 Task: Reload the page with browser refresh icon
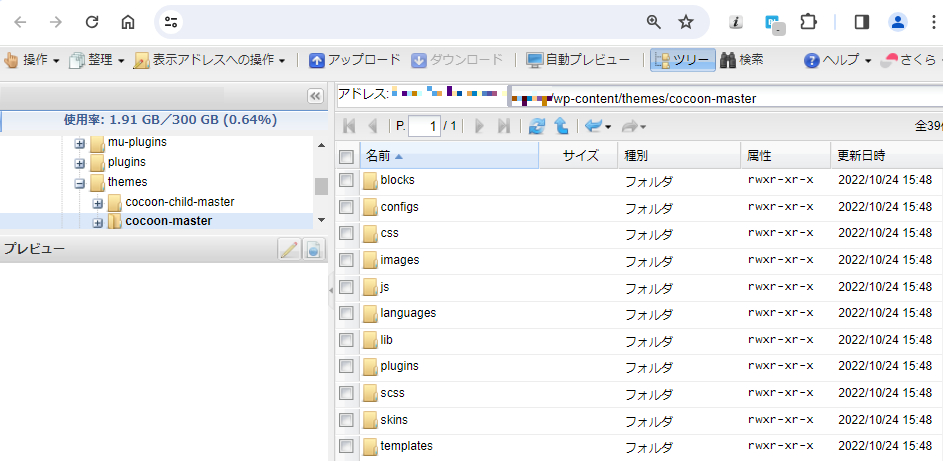coord(91,22)
